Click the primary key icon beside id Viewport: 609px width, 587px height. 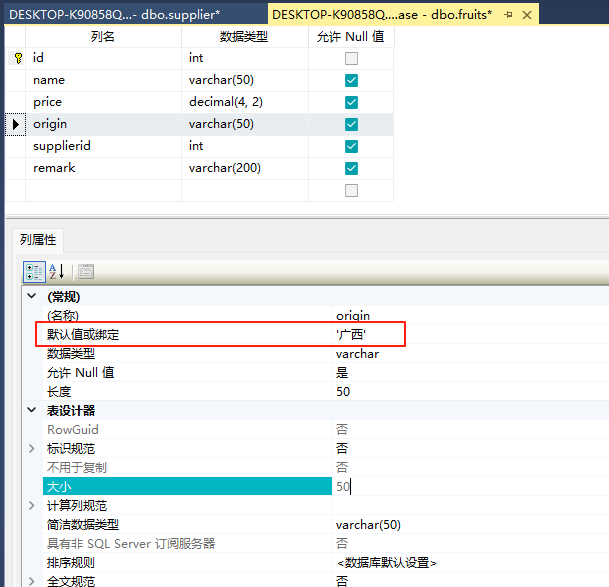(17, 58)
